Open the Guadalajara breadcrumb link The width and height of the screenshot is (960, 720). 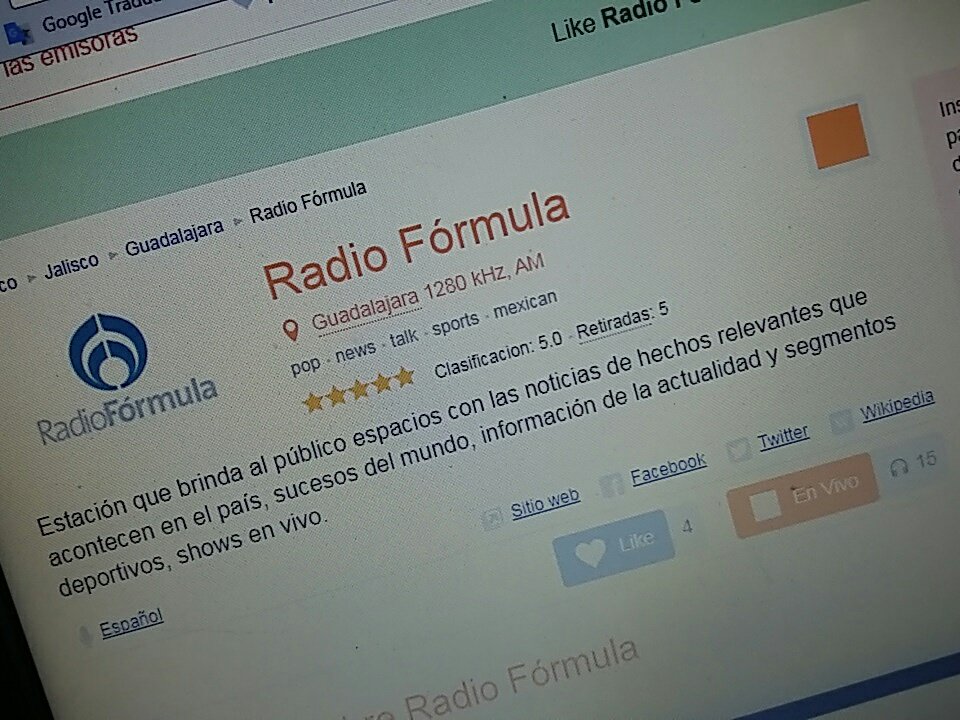[x=174, y=238]
